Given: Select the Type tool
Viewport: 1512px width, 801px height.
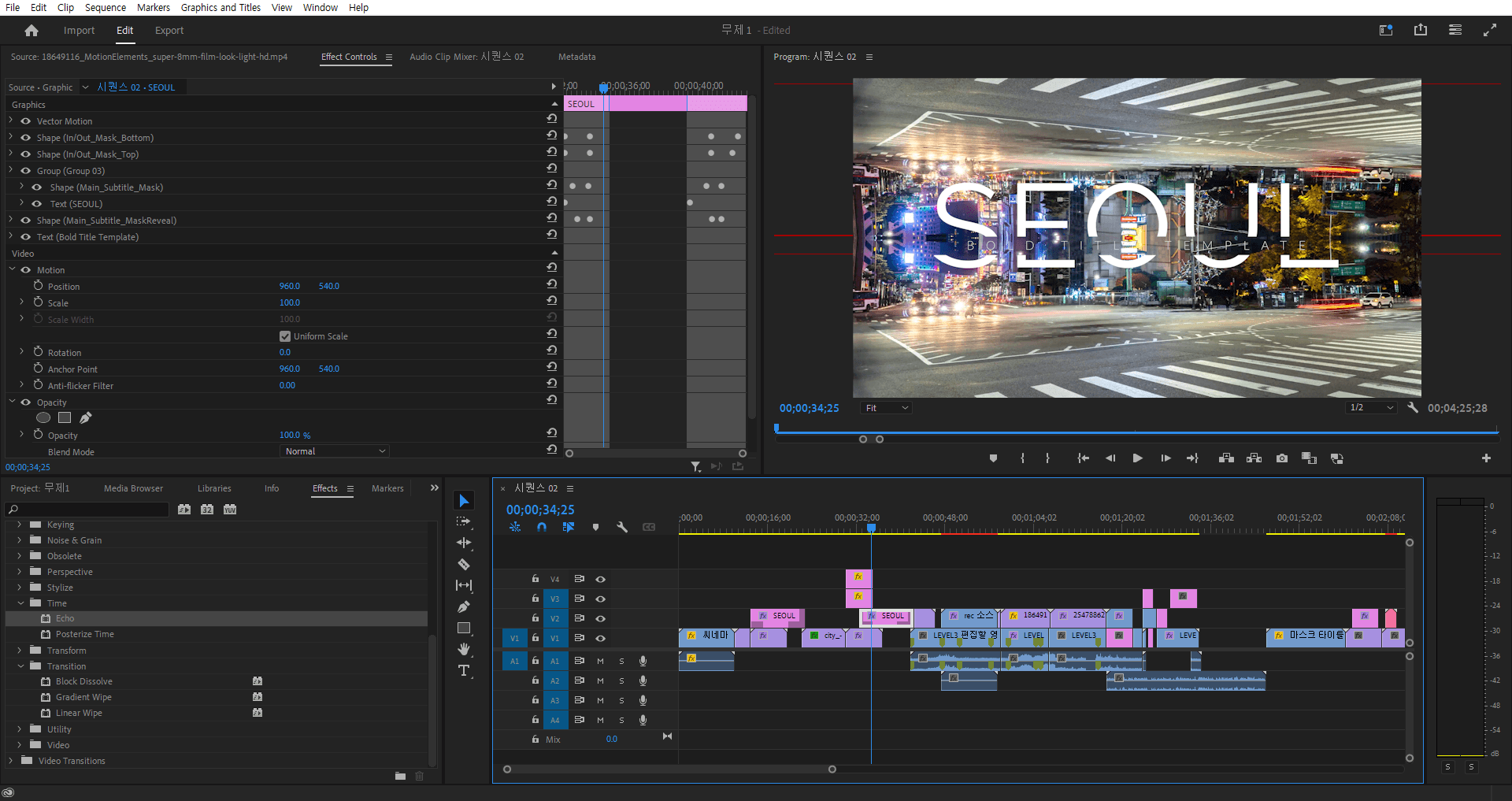Looking at the screenshot, I should [x=464, y=671].
